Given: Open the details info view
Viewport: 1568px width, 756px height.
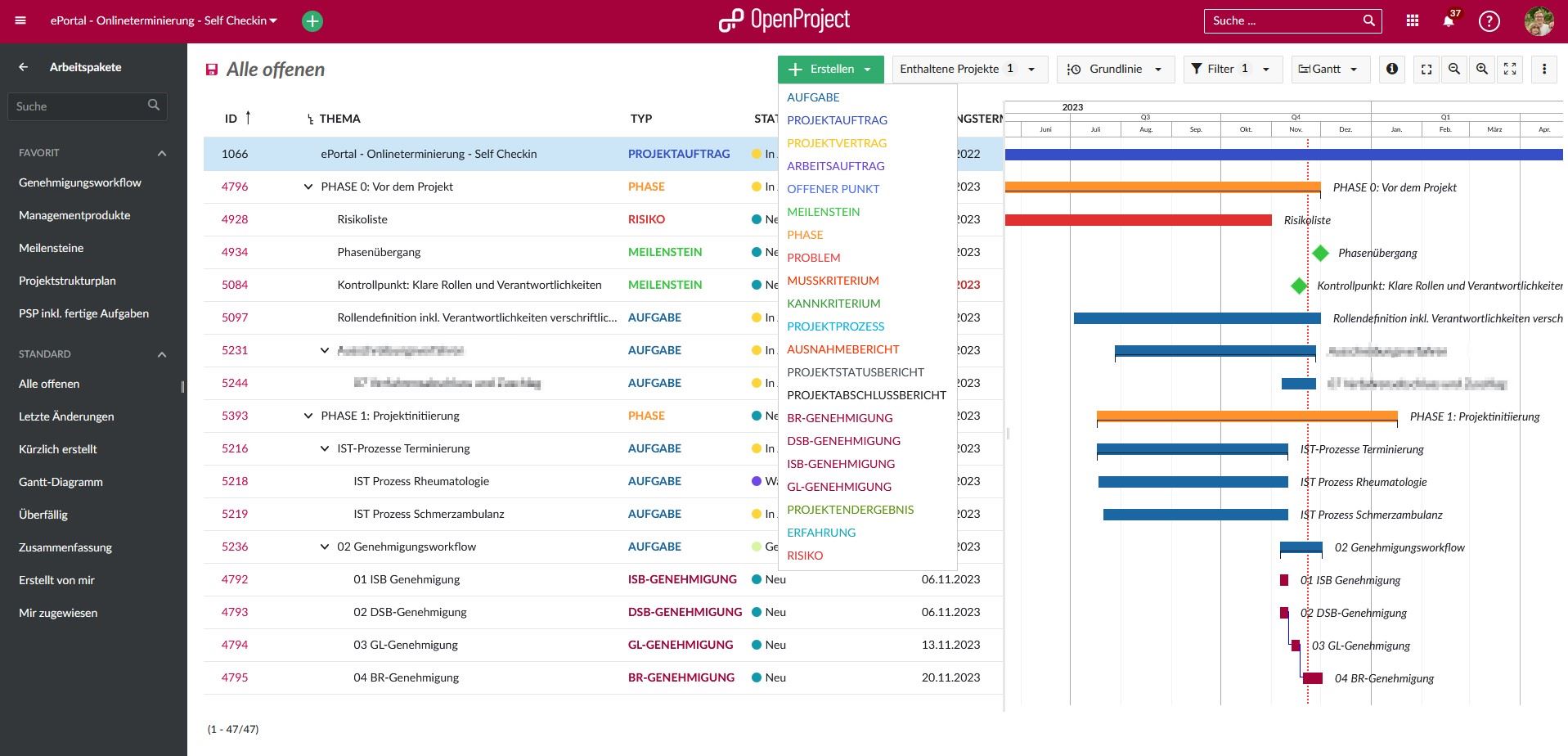Looking at the screenshot, I should point(1391,70).
